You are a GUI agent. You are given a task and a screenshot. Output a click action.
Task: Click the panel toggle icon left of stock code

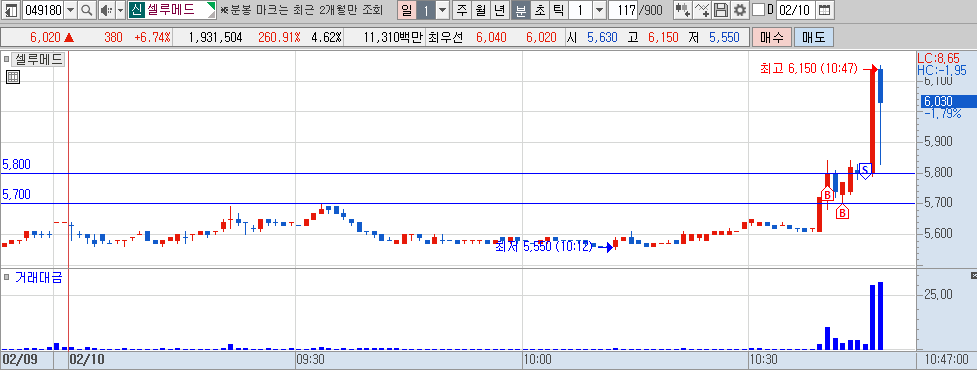pos(11,10)
